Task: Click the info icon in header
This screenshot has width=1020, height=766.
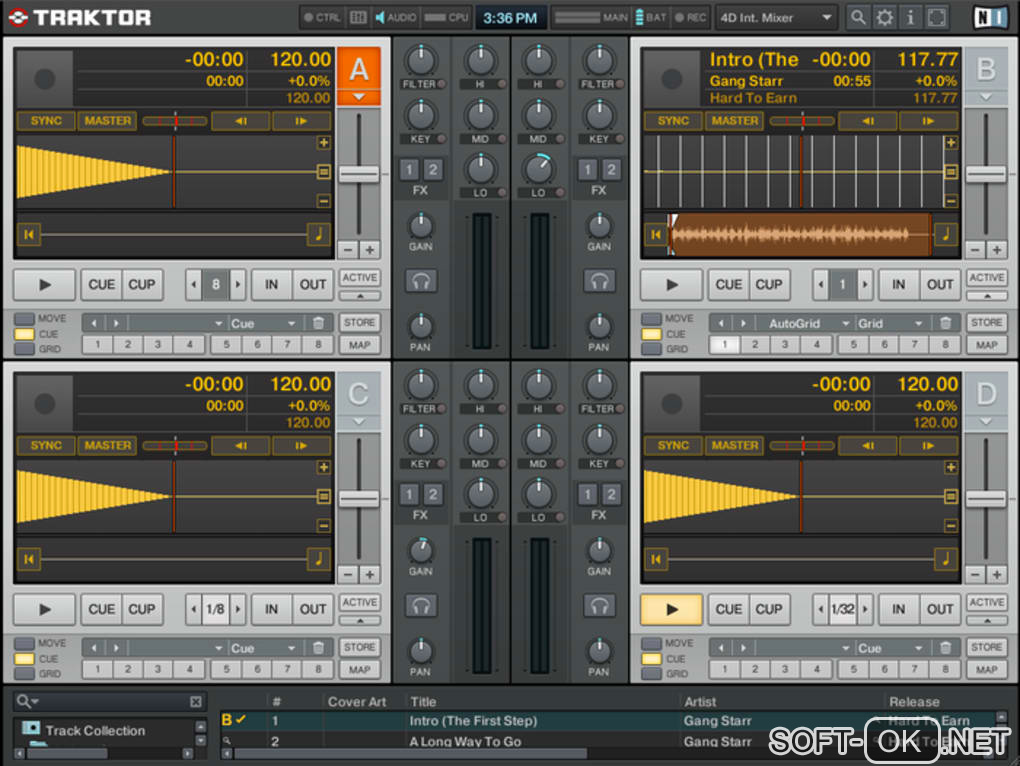Action: [910, 18]
